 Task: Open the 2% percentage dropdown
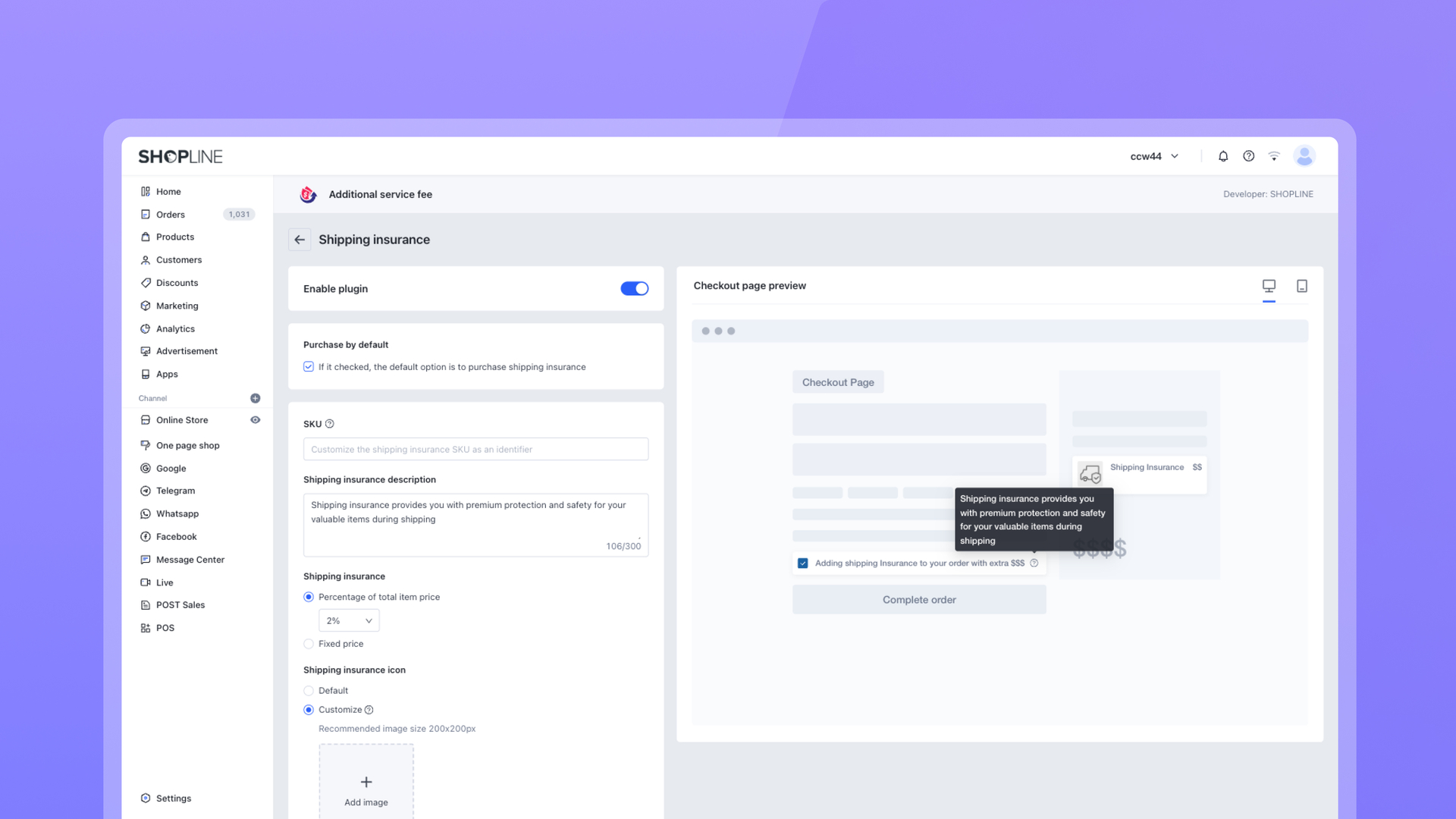(349, 620)
